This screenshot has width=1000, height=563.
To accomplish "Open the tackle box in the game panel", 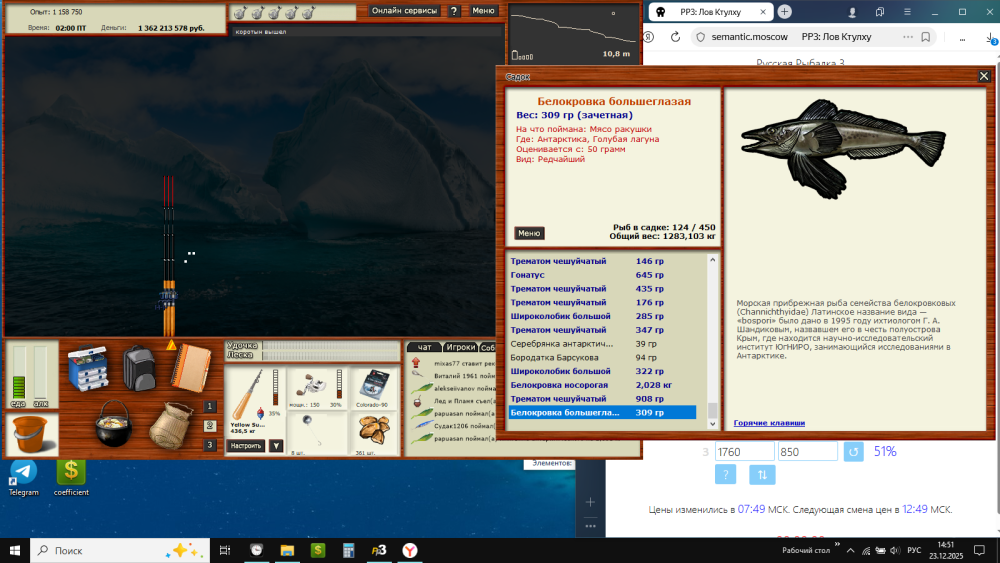I will [x=88, y=368].
